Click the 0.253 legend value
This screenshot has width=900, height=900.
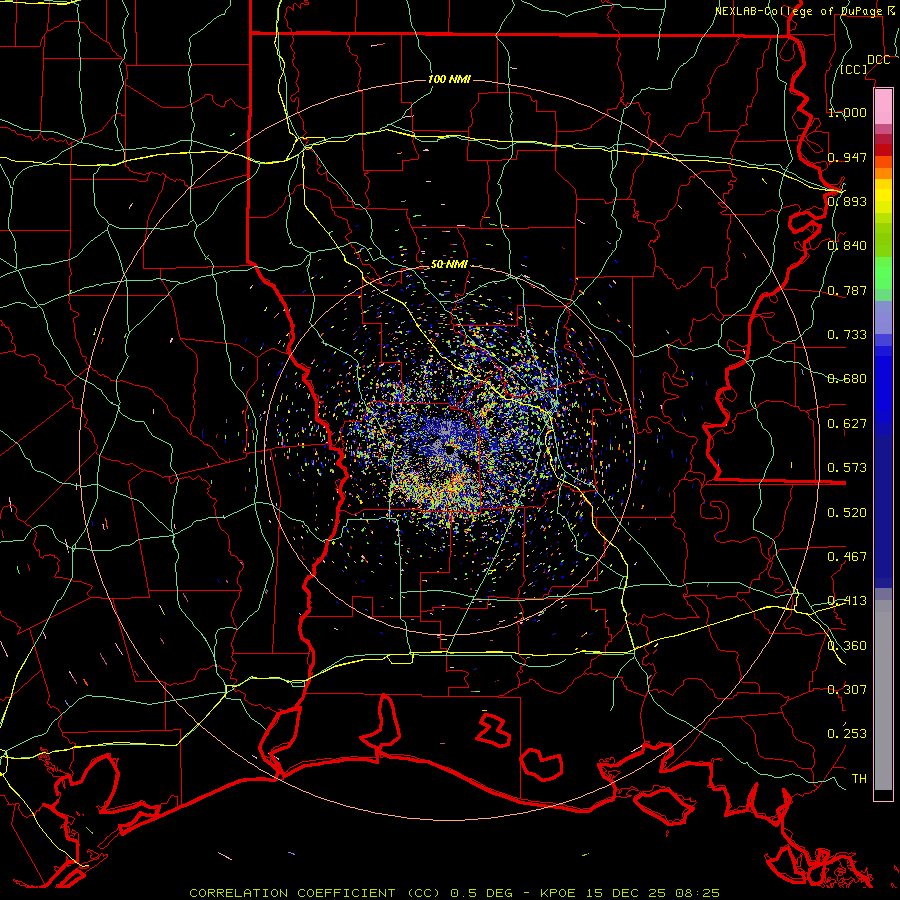(847, 734)
